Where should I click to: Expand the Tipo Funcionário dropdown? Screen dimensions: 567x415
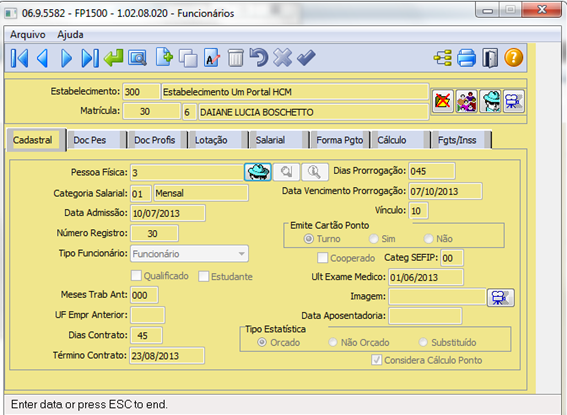tap(242, 254)
